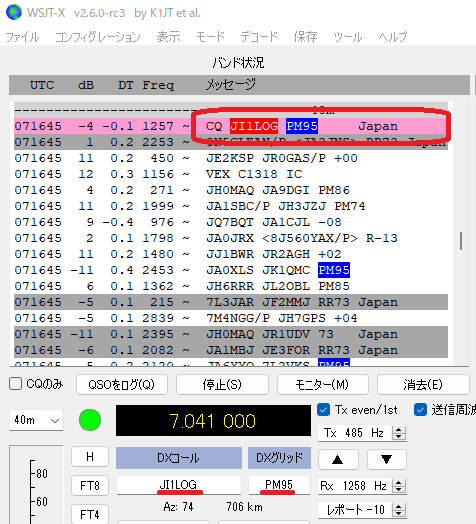Open the 保存 menu
The width and height of the screenshot is (476, 524).
pos(305,37)
